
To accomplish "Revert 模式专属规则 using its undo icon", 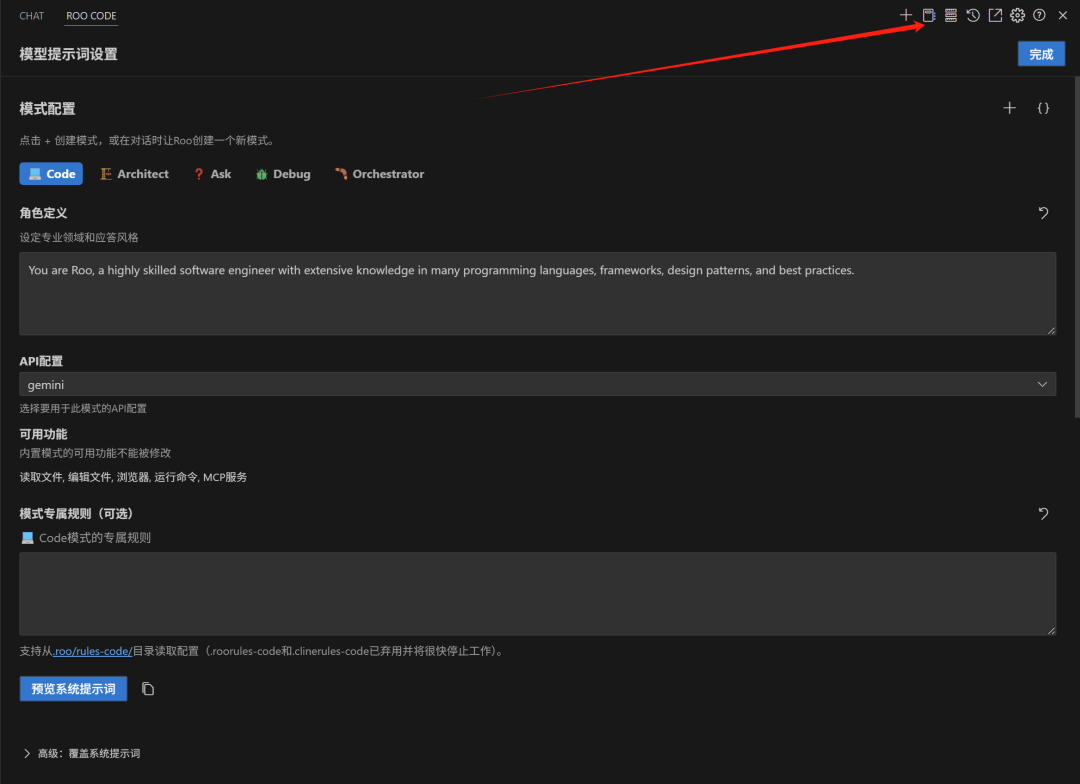I will (x=1043, y=513).
